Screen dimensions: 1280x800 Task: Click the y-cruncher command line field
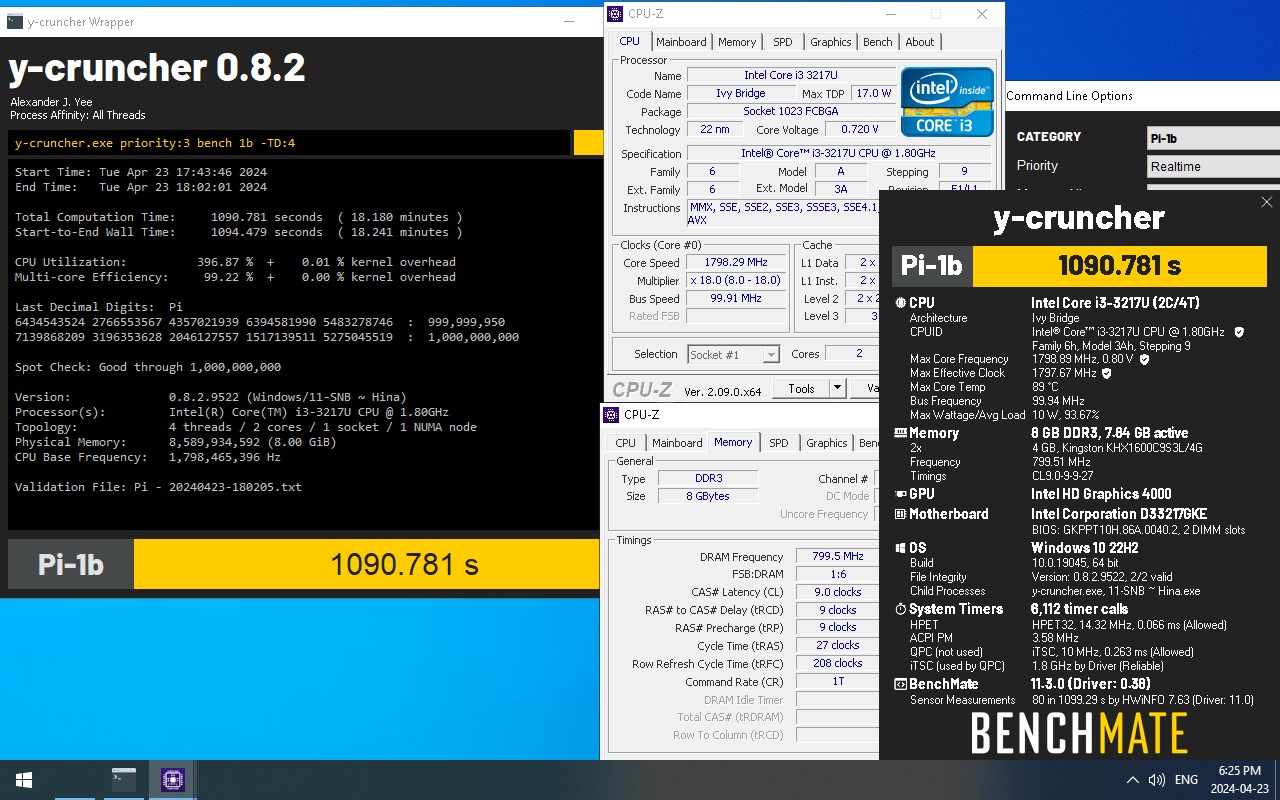pyautogui.click(x=289, y=143)
